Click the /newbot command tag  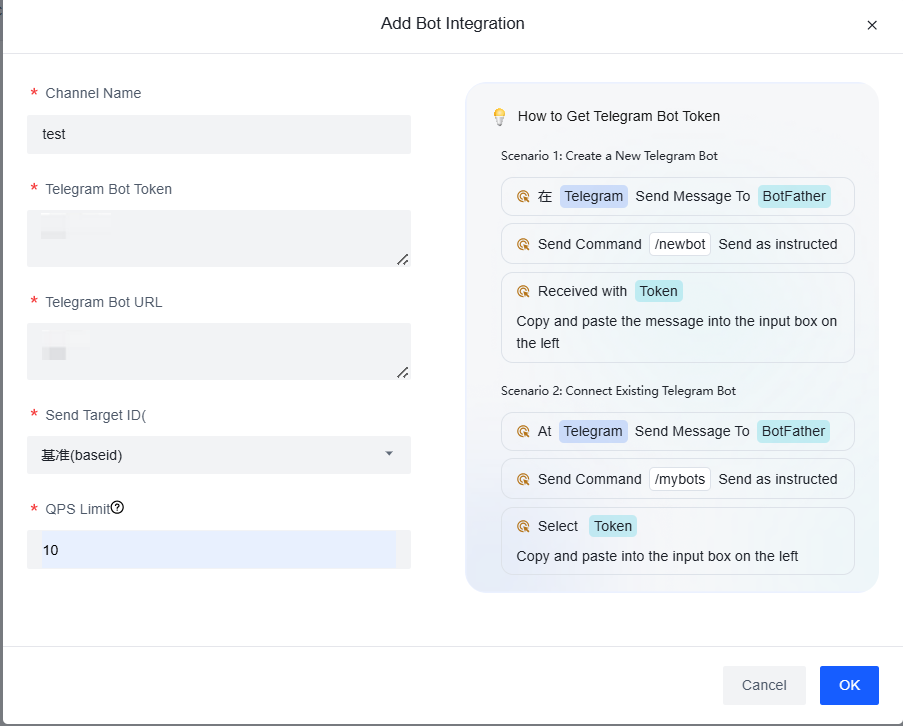click(680, 244)
